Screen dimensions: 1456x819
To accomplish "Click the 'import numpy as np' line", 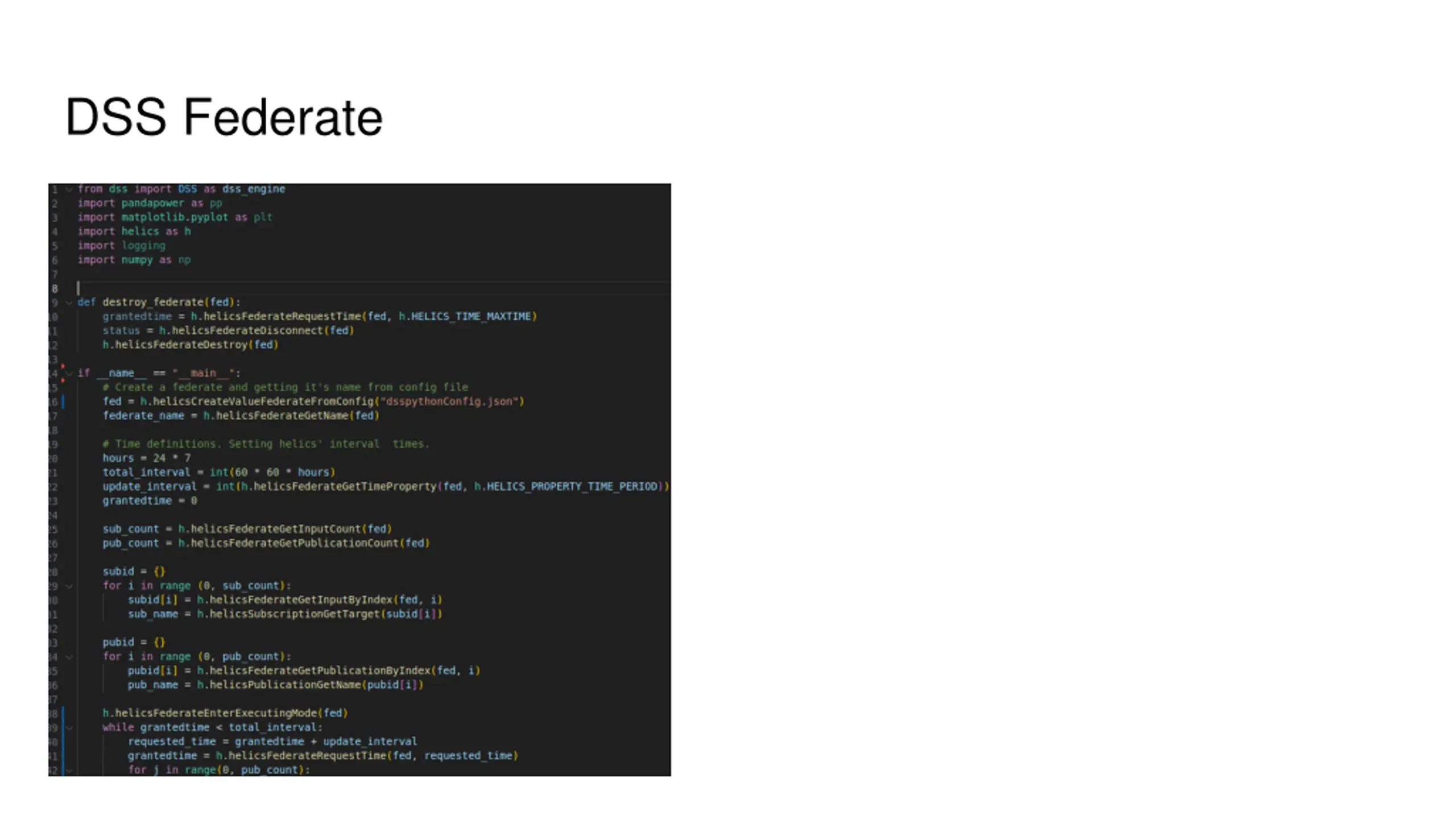I will pos(134,260).
